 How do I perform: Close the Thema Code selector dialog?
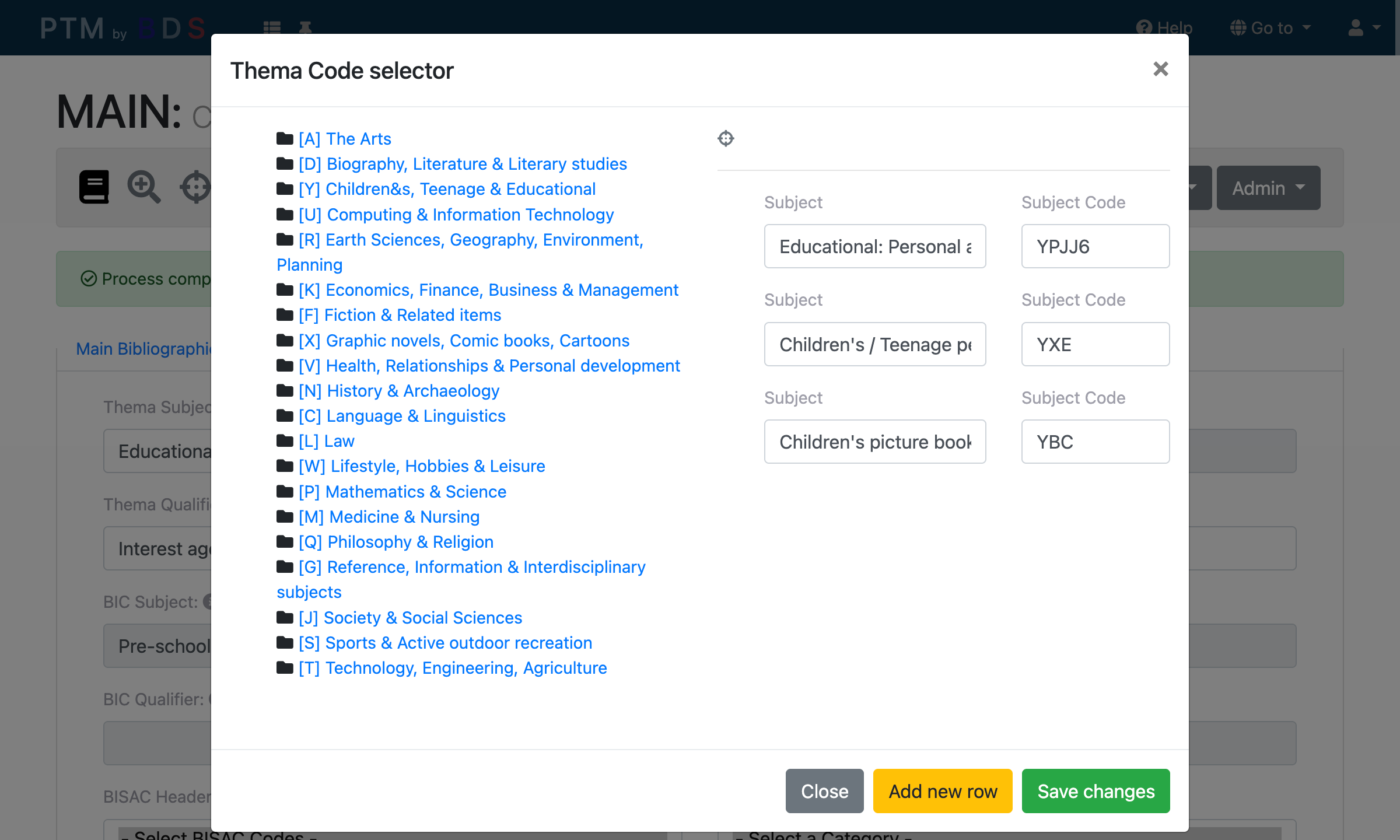click(1160, 69)
